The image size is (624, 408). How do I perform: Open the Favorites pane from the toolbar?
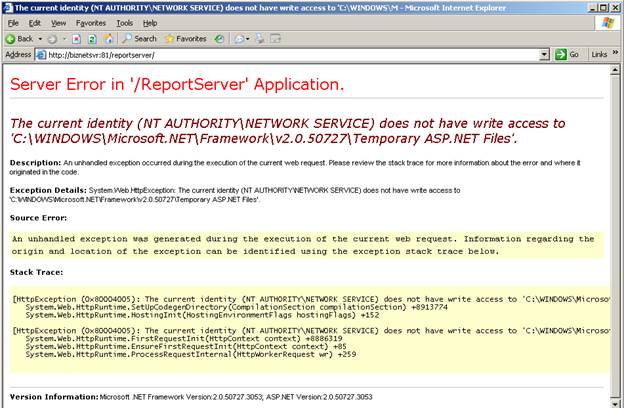pos(185,39)
